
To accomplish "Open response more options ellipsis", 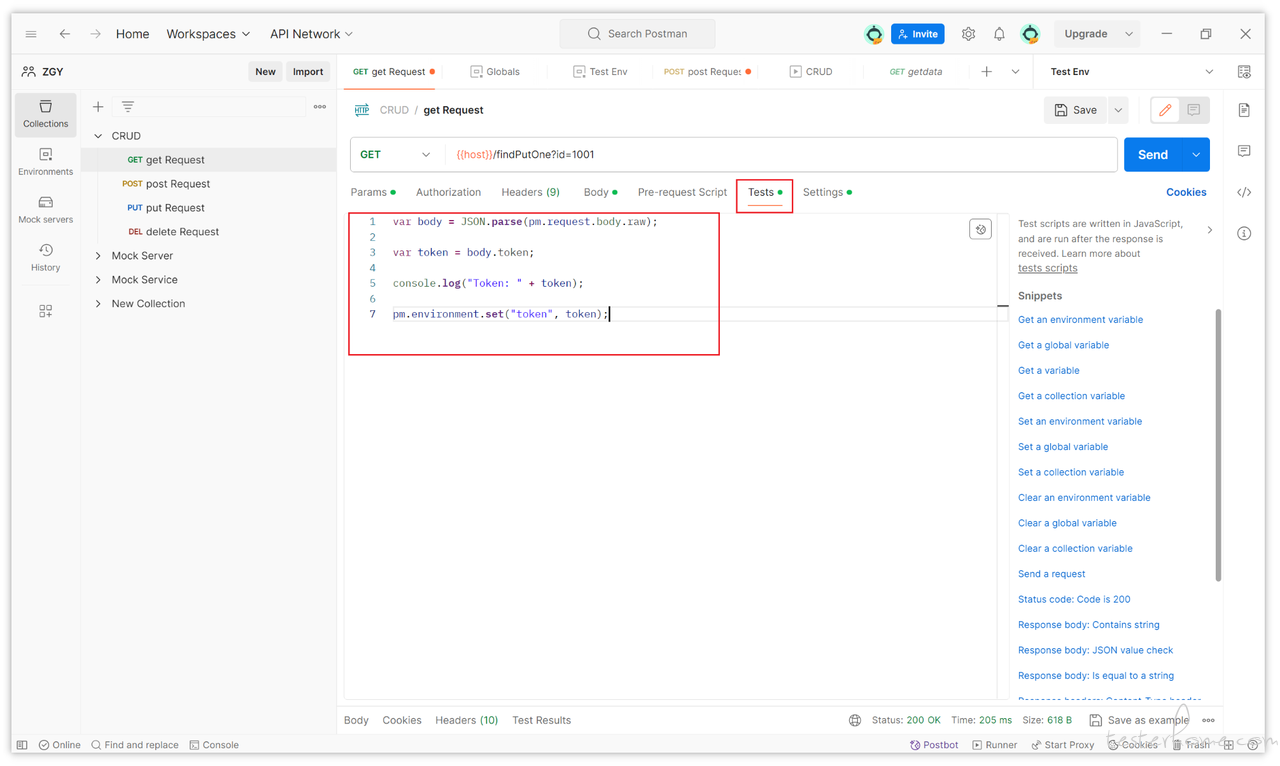I will coord(1208,720).
